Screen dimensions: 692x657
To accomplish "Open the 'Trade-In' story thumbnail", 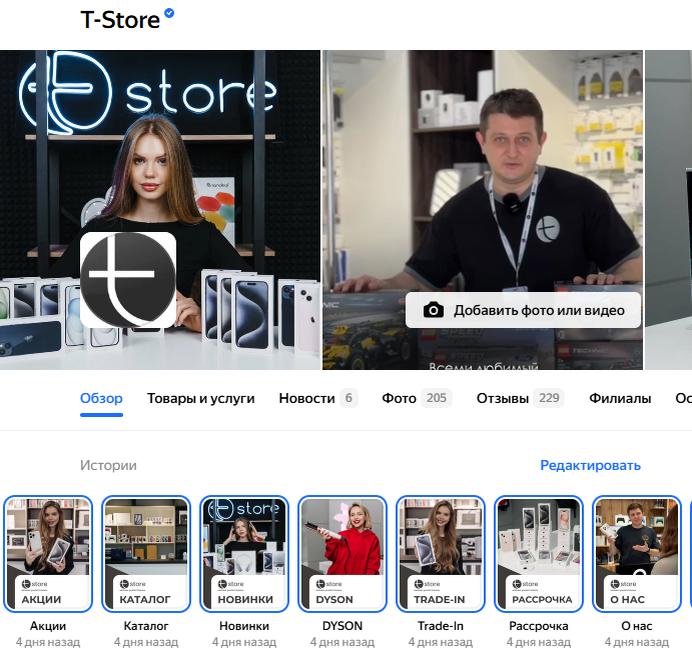I will [x=440, y=554].
